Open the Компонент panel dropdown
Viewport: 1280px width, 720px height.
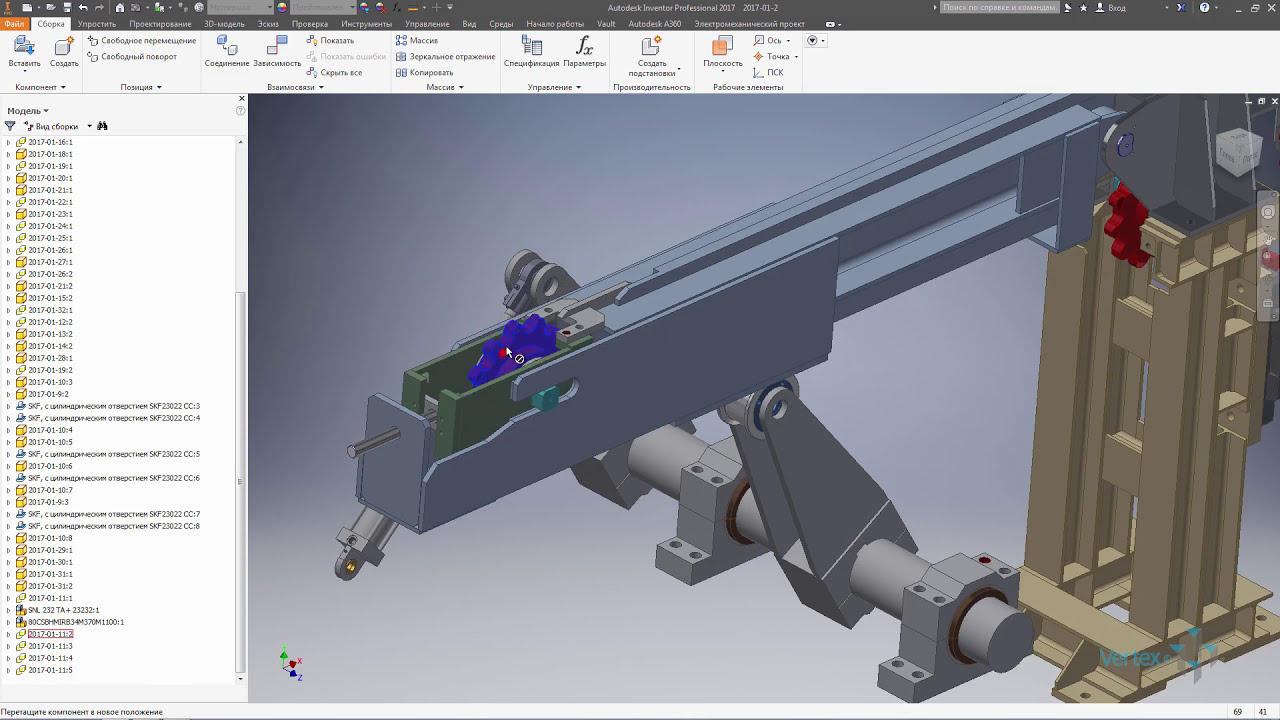pyautogui.click(x=40, y=88)
